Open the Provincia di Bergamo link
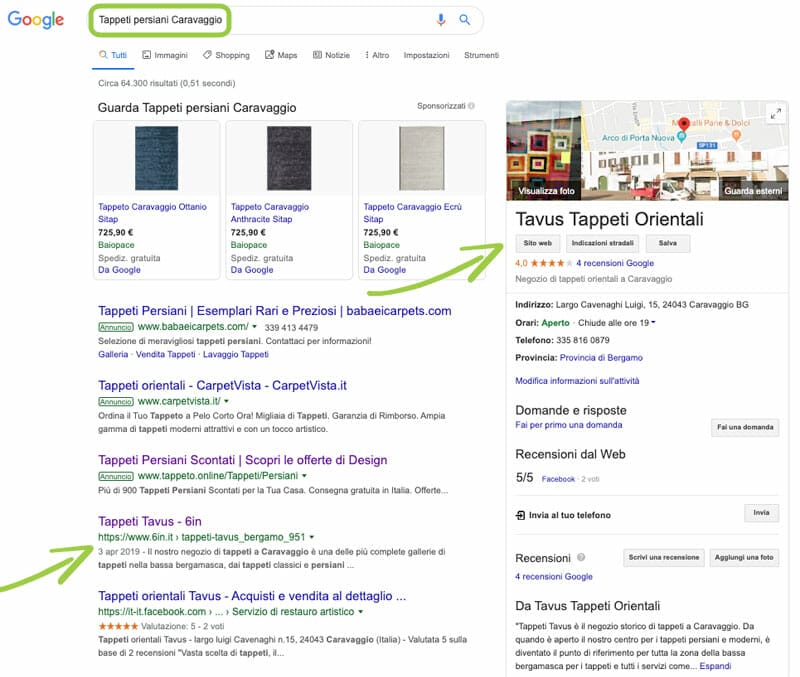Image resolution: width=800 pixels, height=677 pixels. pyautogui.click(x=601, y=358)
